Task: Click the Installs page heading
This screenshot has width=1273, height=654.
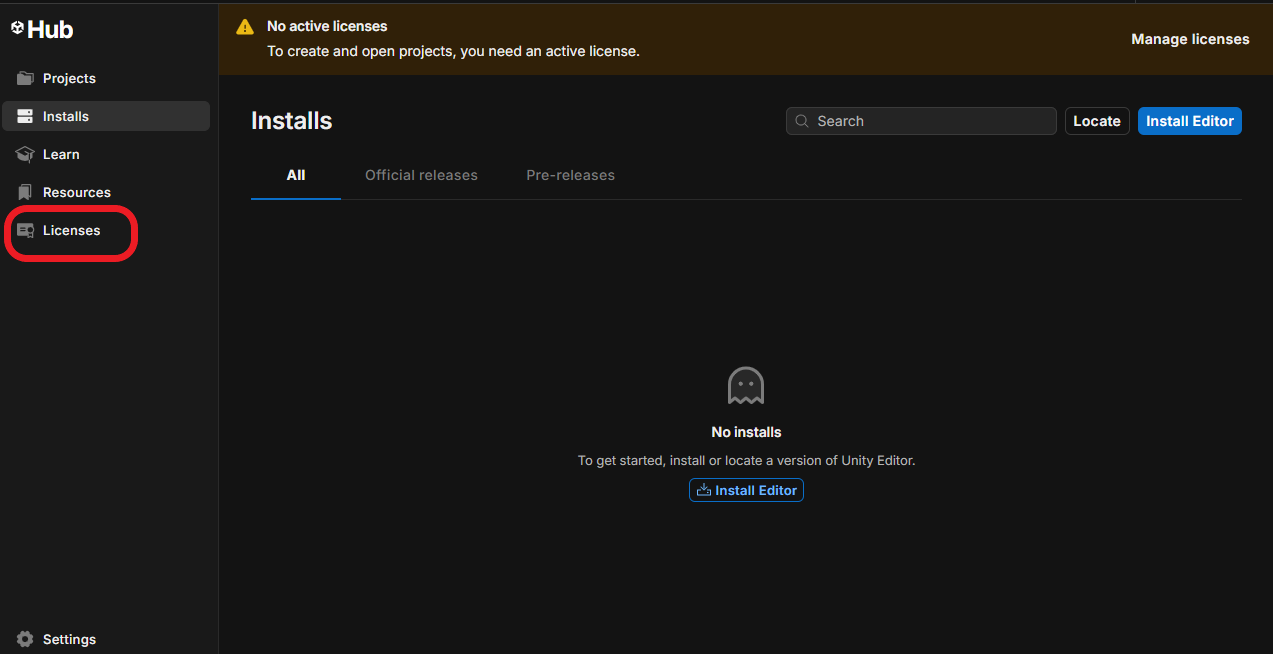Action: pos(291,121)
